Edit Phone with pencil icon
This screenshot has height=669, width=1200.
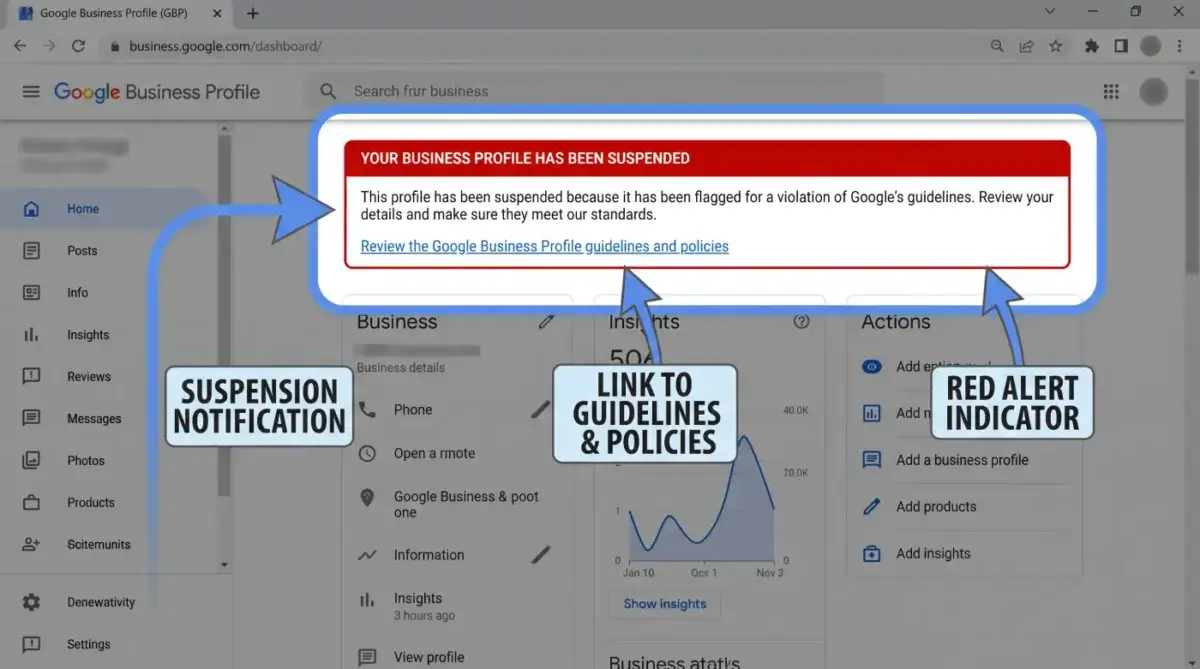pyautogui.click(x=541, y=409)
